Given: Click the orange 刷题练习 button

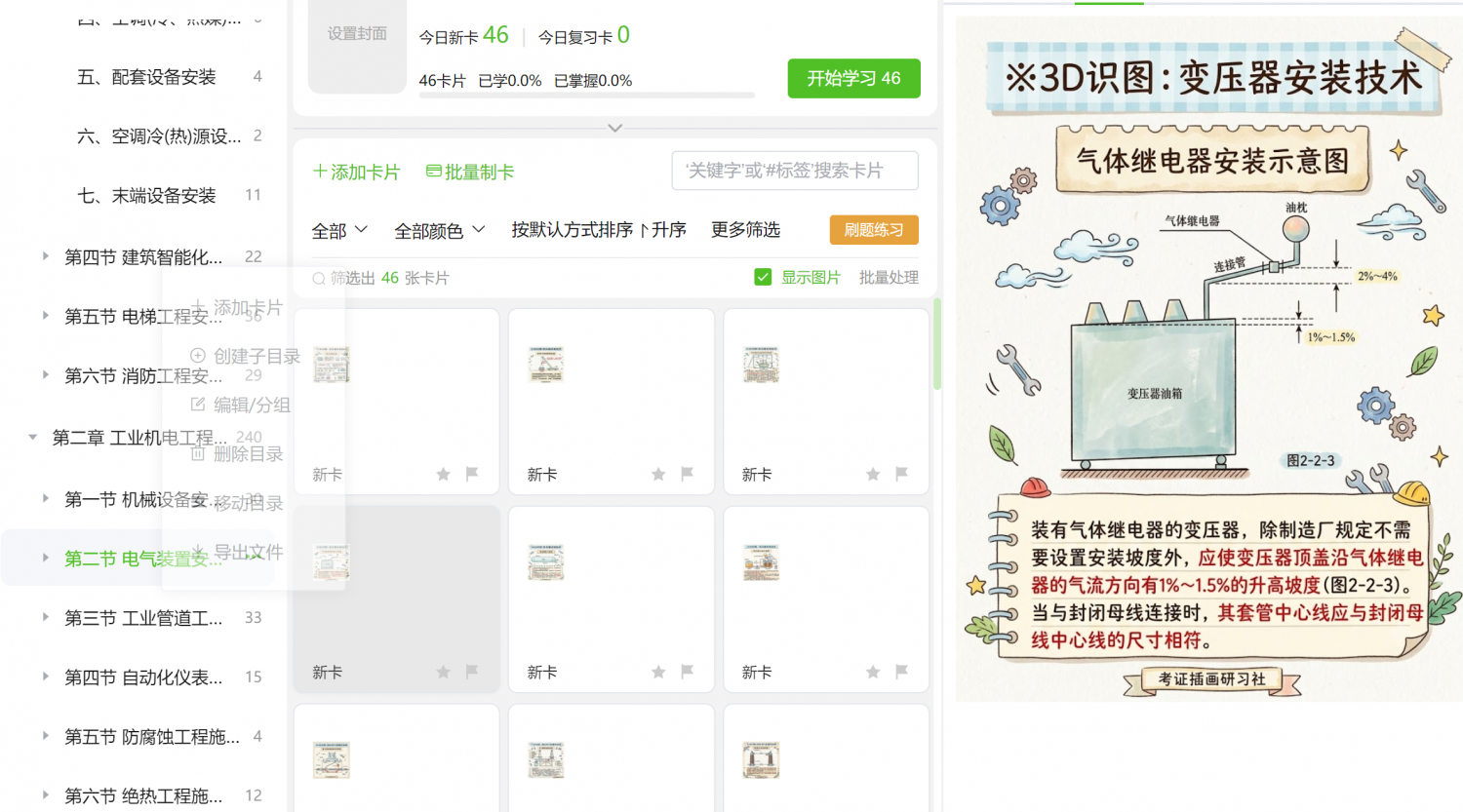Looking at the screenshot, I should coord(874,230).
